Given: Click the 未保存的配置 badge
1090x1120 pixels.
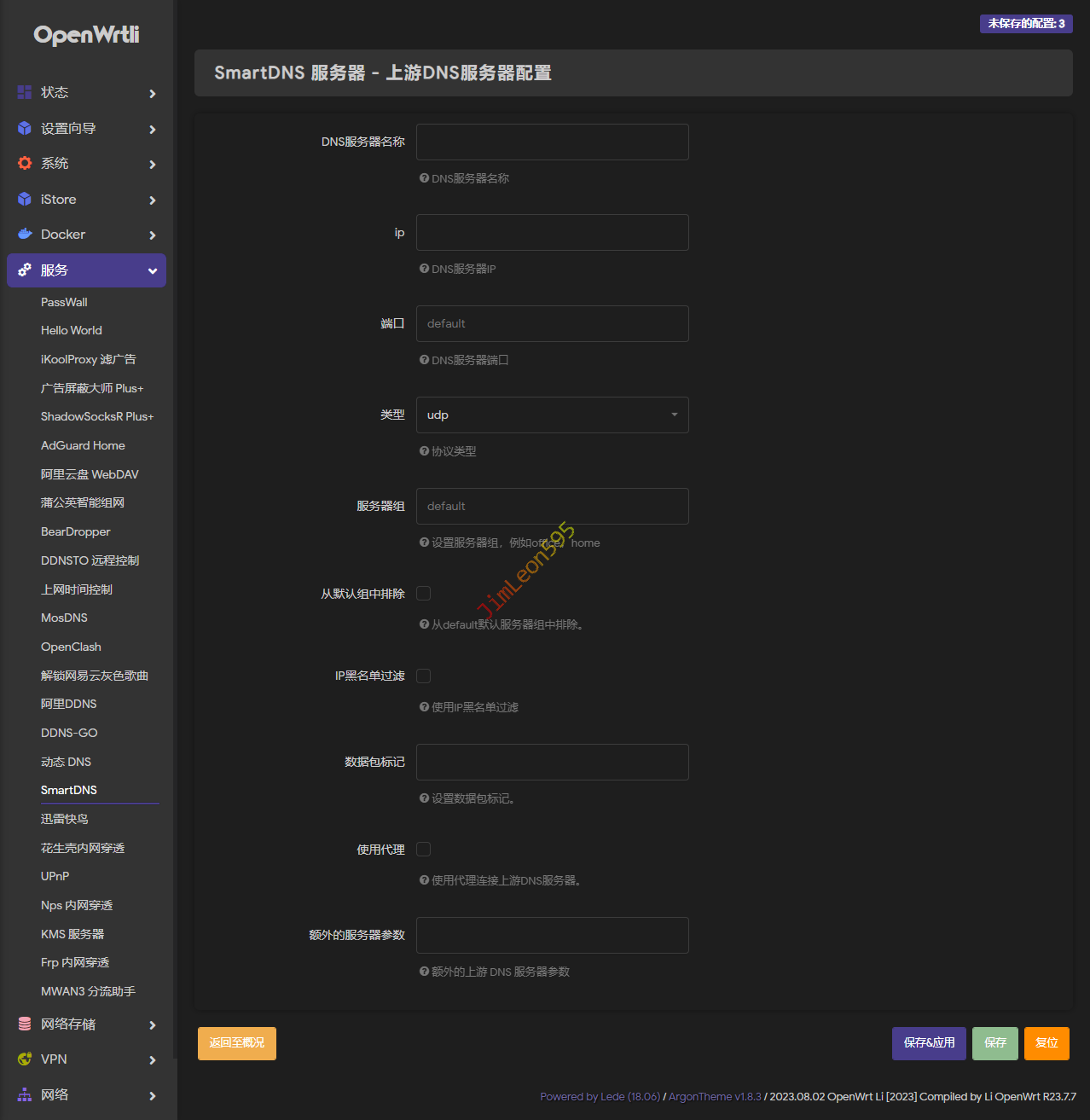Looking at the screenshot, I should click(1026, 23).
